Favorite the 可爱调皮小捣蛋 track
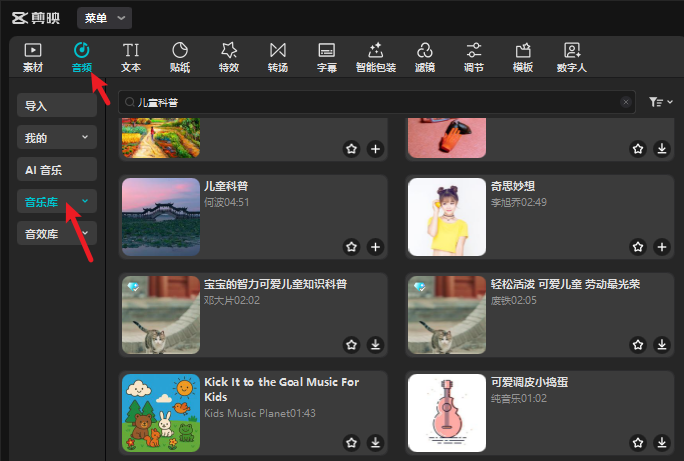Viewport: 684px width, 461px height. pyautogui.click(x=638, y=442)
